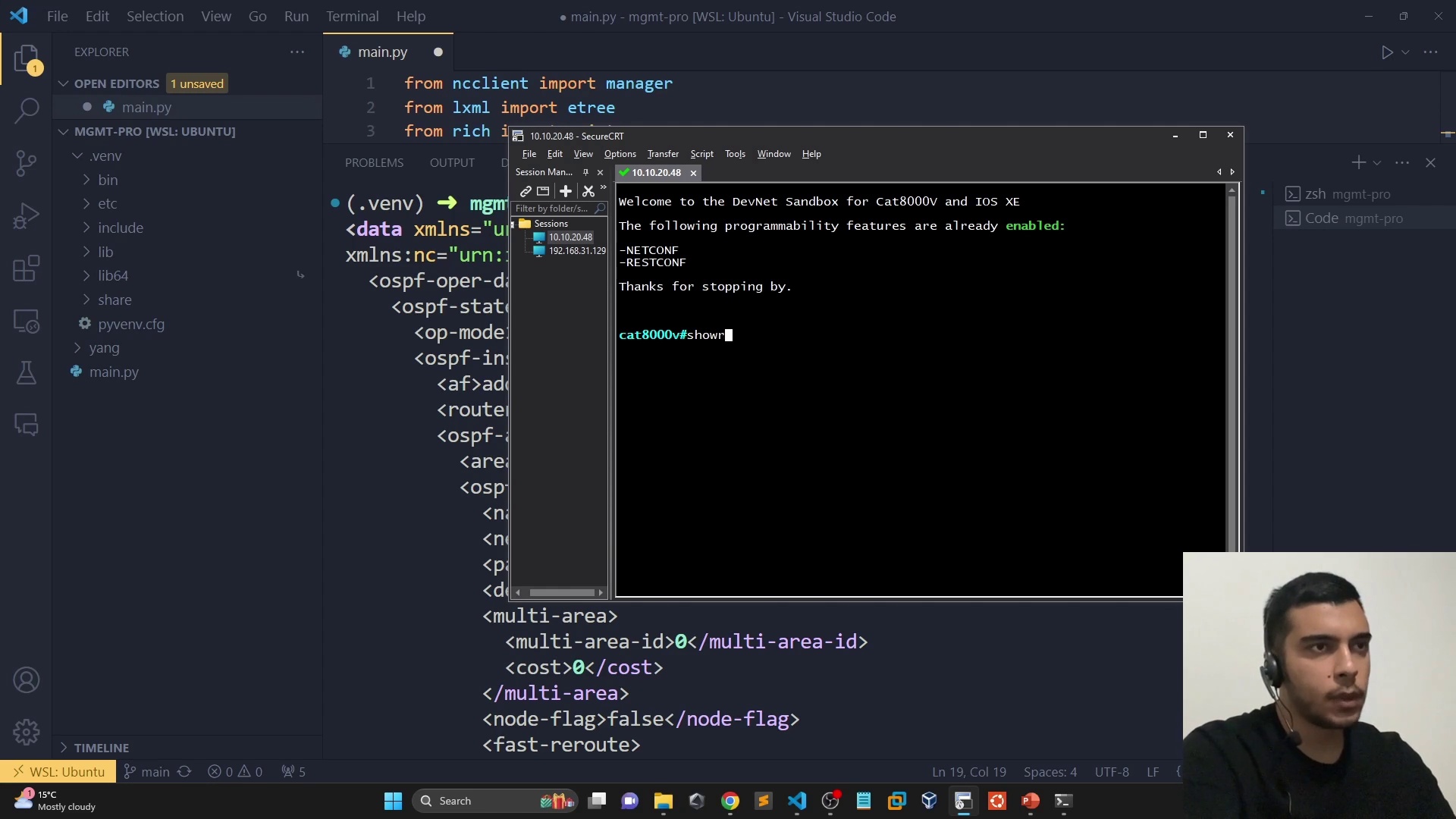The height and width of the screenshot is (819, 1456).
Task: Click the Run Python File play button
Action: (x=1387, y=52)
